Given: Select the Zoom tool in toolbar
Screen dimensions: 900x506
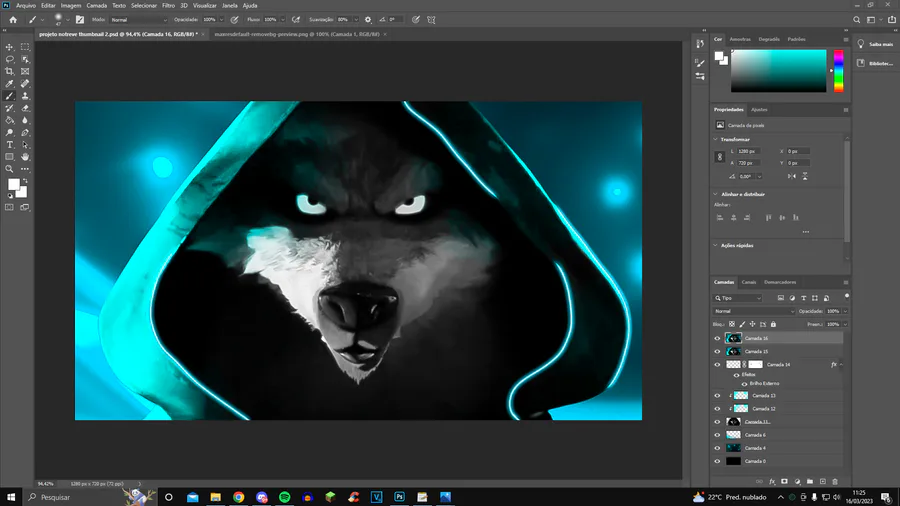Looking at the screenshot, I should coord(10,169).
